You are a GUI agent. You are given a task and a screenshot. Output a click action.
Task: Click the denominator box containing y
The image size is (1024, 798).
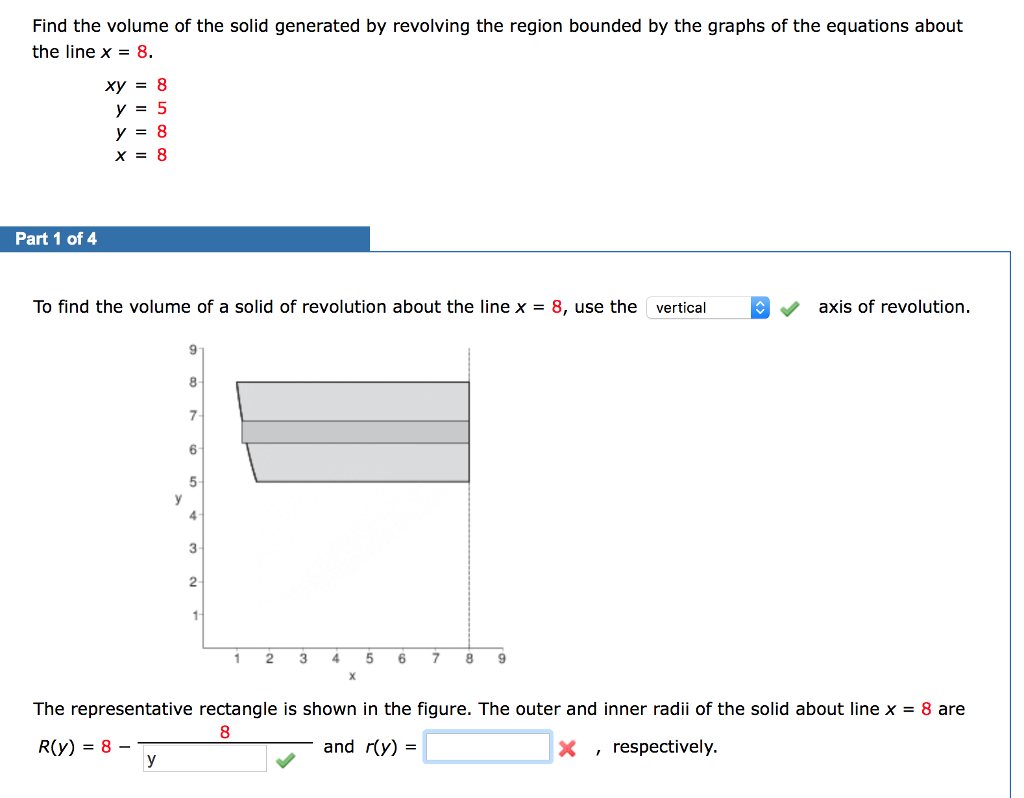click(x=204, y=758)
